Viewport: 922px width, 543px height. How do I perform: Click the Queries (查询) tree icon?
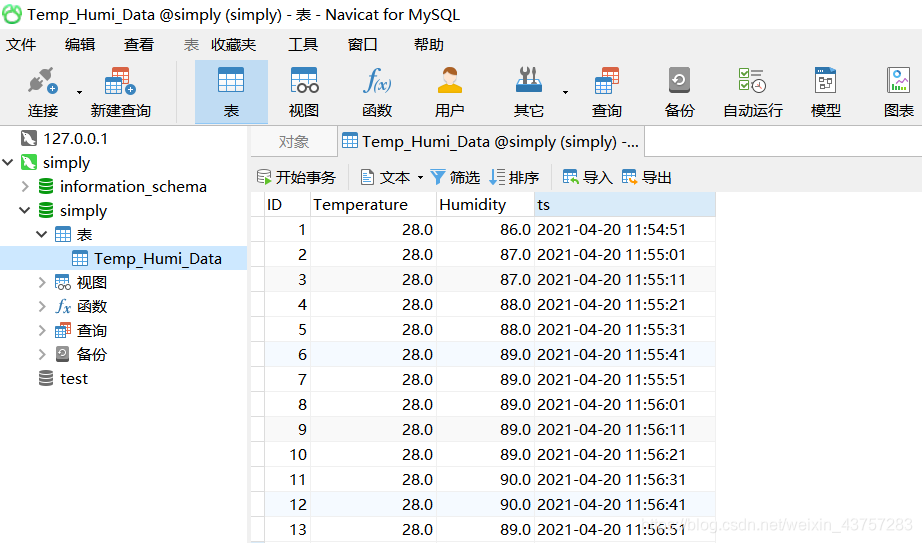(x=62, y=331)
